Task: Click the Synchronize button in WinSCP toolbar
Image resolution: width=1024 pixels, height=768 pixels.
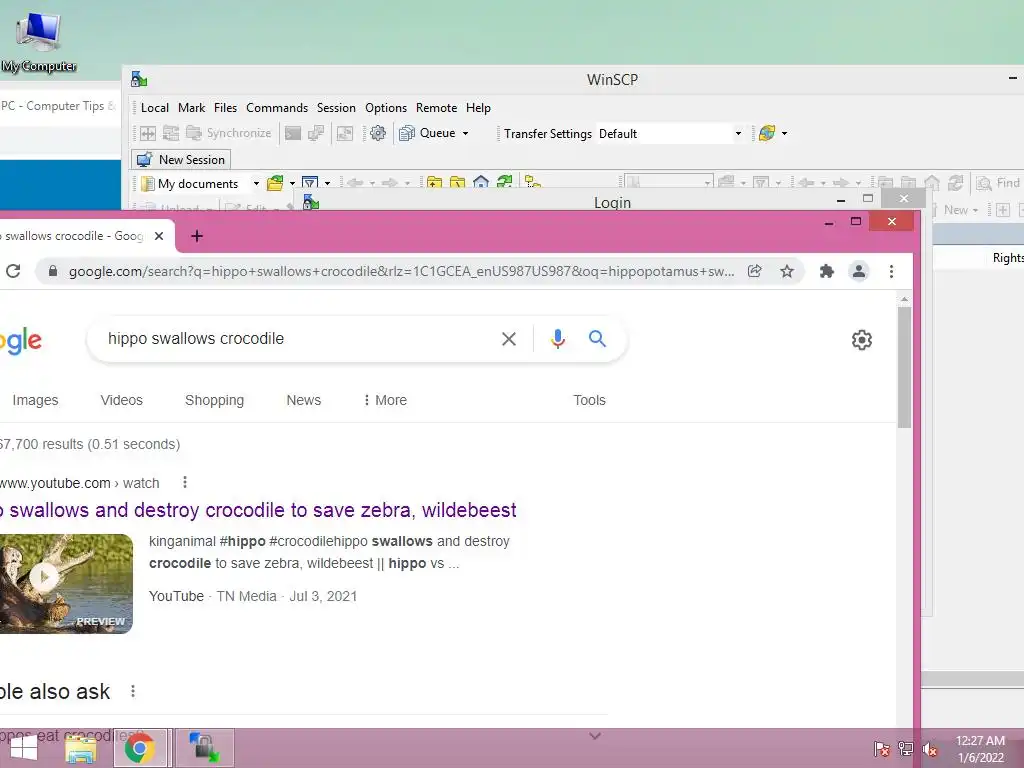Action: tap(229, 133)
